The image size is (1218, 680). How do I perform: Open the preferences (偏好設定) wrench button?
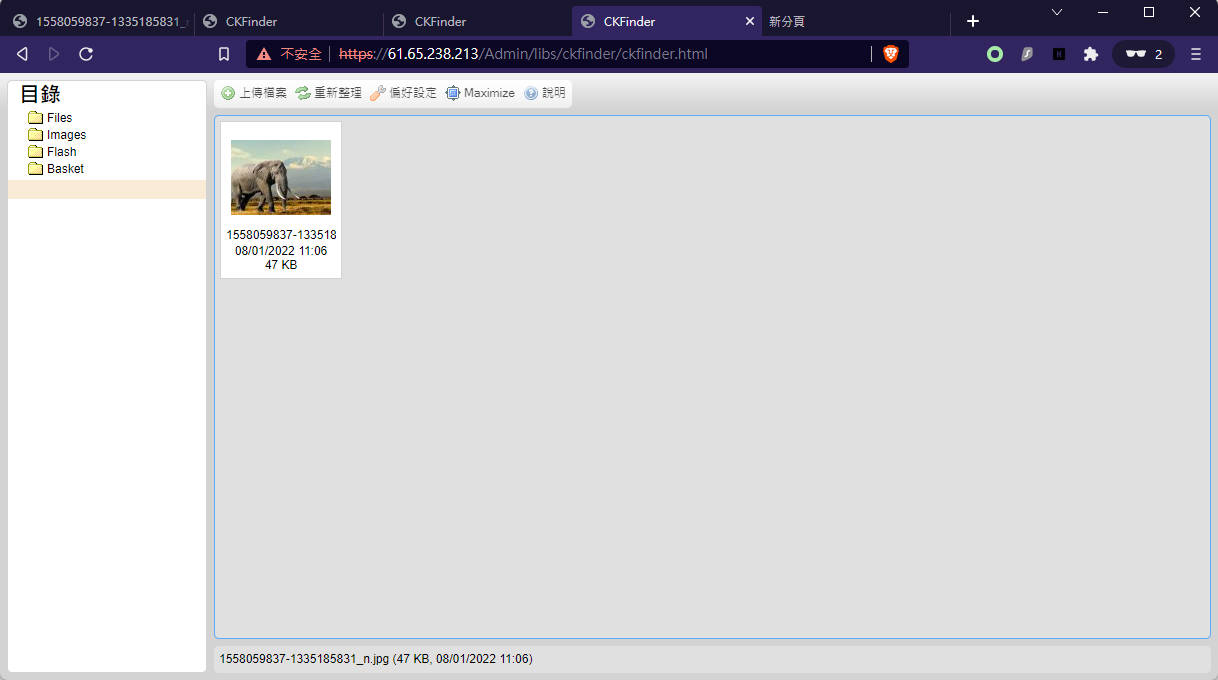pos(404,93)
